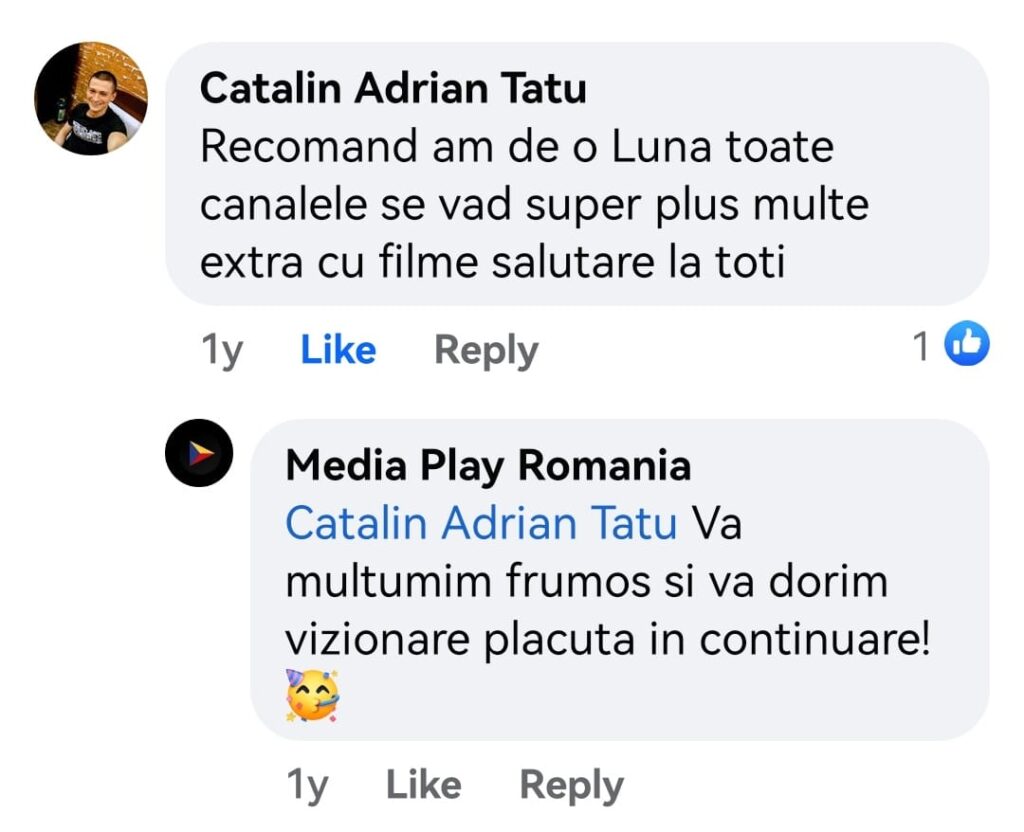Click the word "Va" after the blue mention
The height and width of the screenshot is (832, 1024).
pyautogui.click(x=716, y=523)
